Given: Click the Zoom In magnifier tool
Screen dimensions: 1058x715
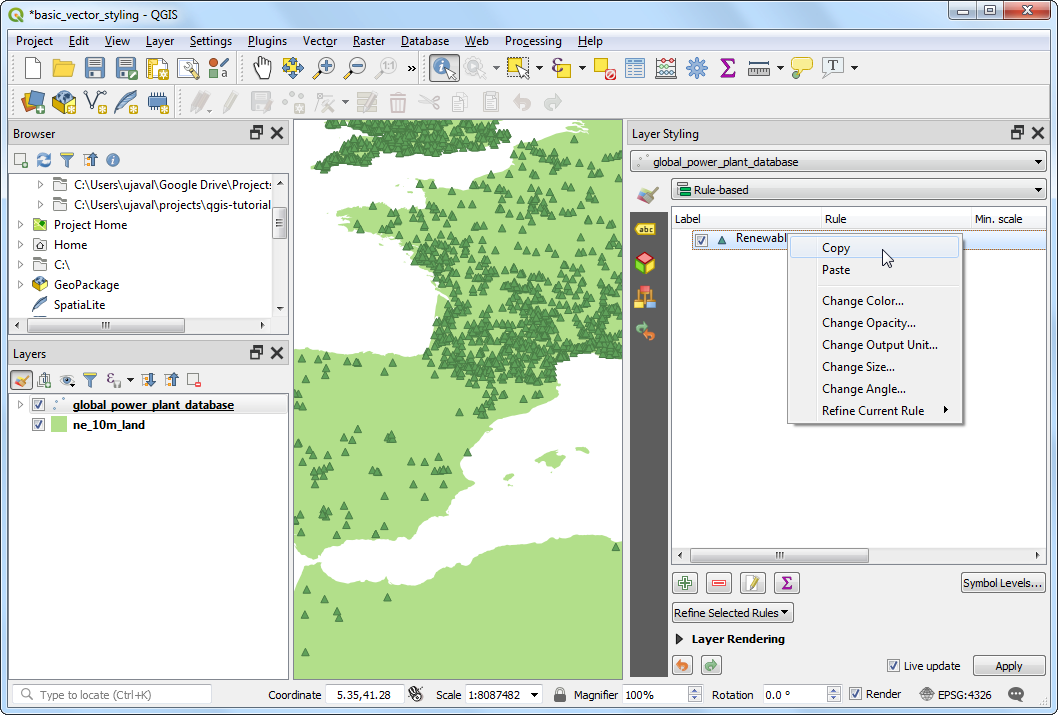Looking at the screenshot, I should pyautogui.click(x=324, y=68).
